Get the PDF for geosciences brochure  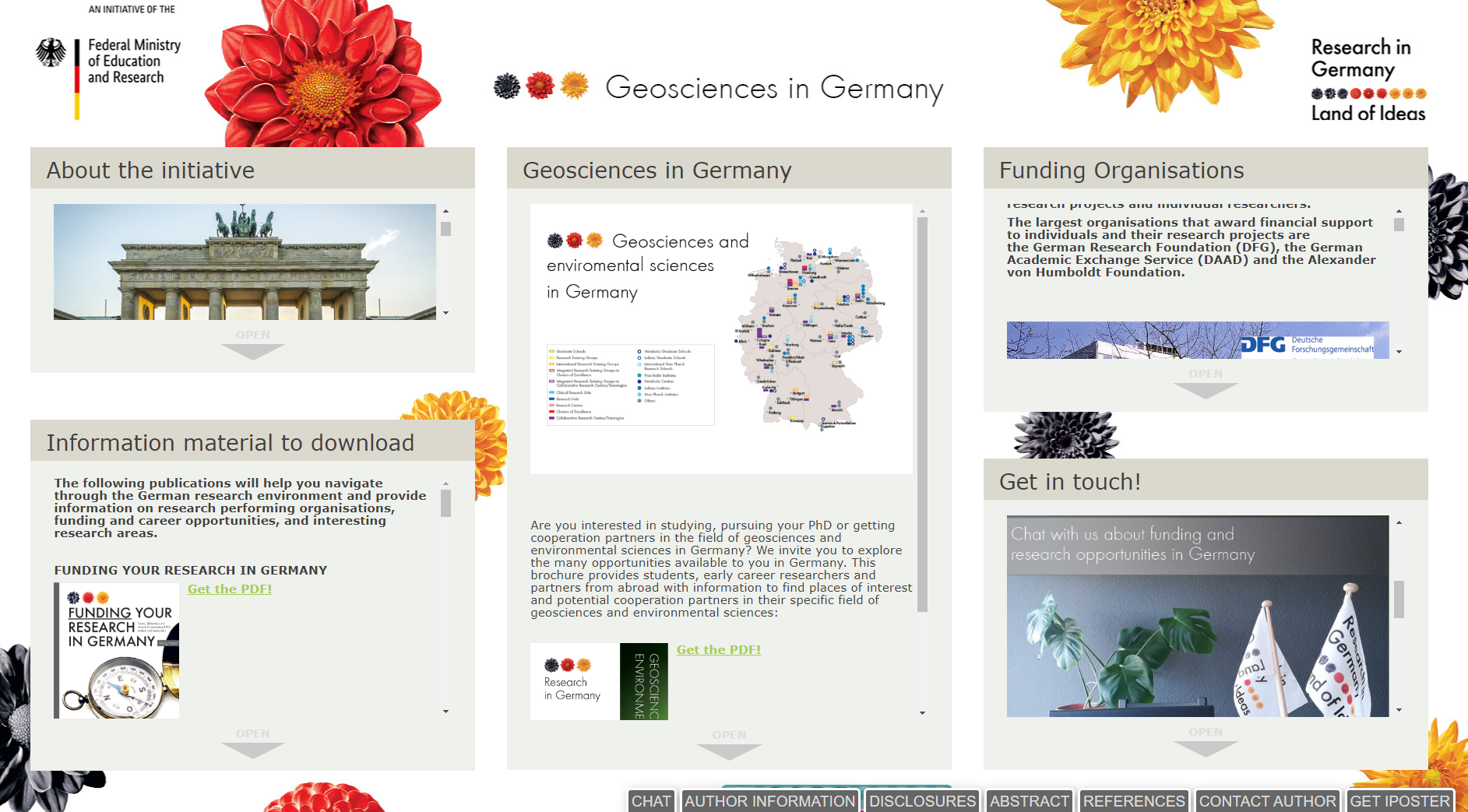[718, 650]
